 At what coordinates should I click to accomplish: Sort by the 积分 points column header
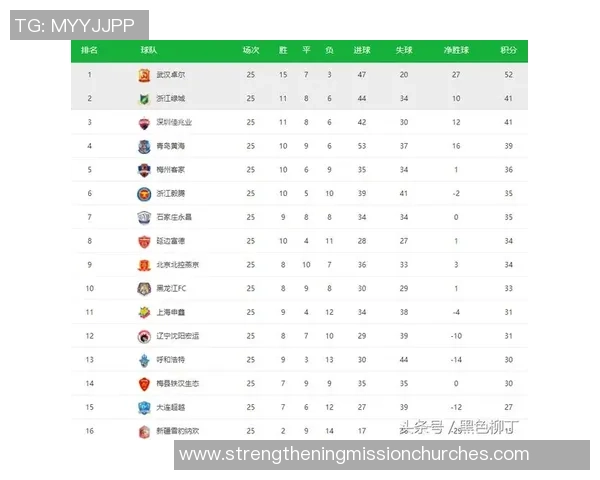click(x=508, y=50)
